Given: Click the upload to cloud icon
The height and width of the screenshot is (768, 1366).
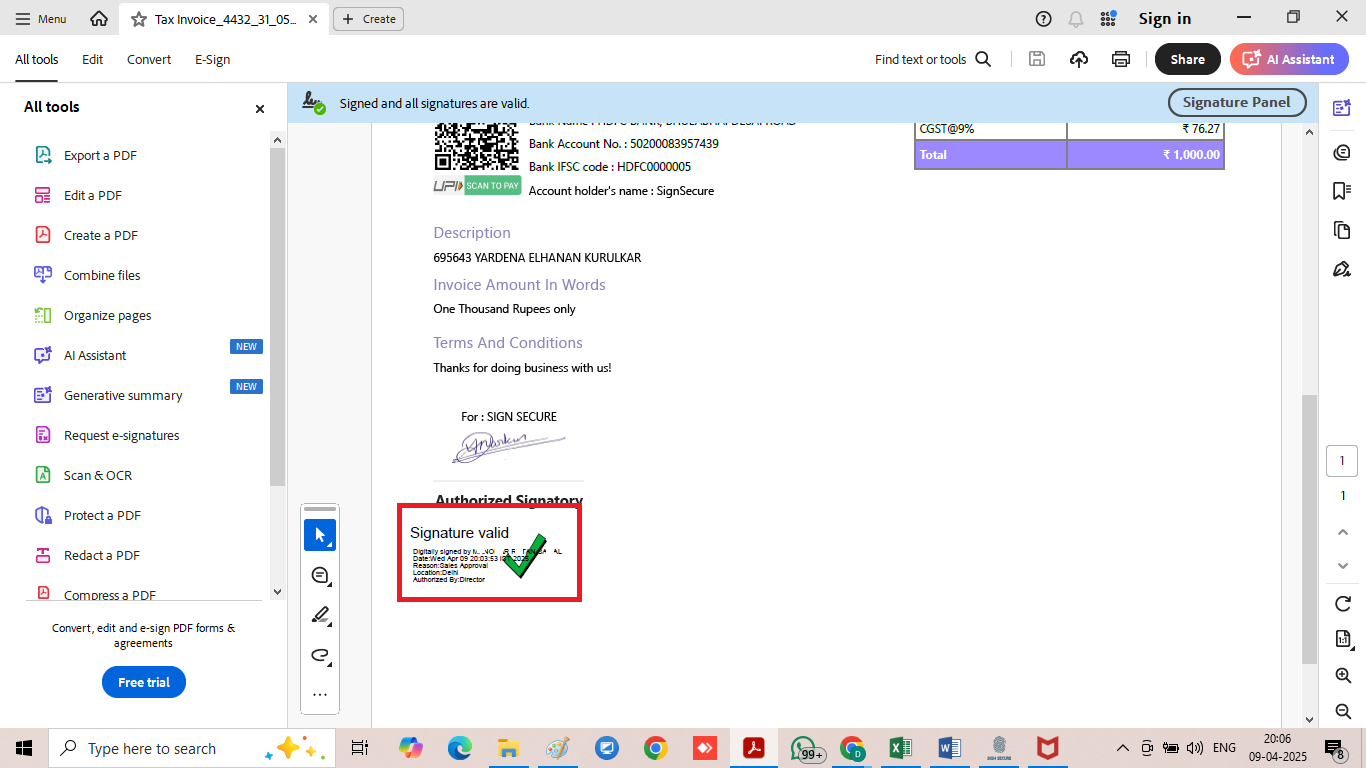Looking at the screenshot, I should 1079,59.
